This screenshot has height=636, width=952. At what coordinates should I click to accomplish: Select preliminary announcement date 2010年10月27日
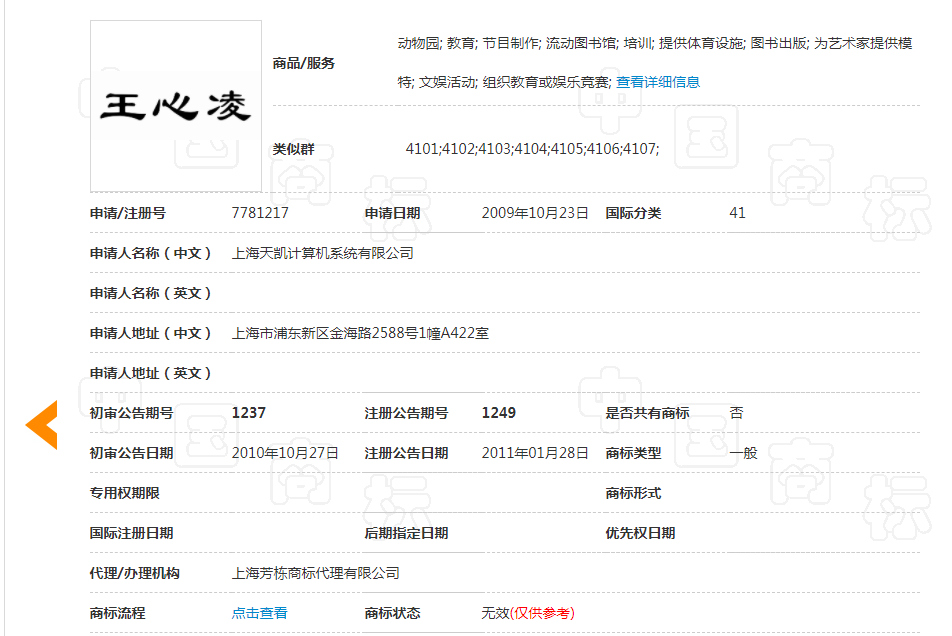coord(285,453)
